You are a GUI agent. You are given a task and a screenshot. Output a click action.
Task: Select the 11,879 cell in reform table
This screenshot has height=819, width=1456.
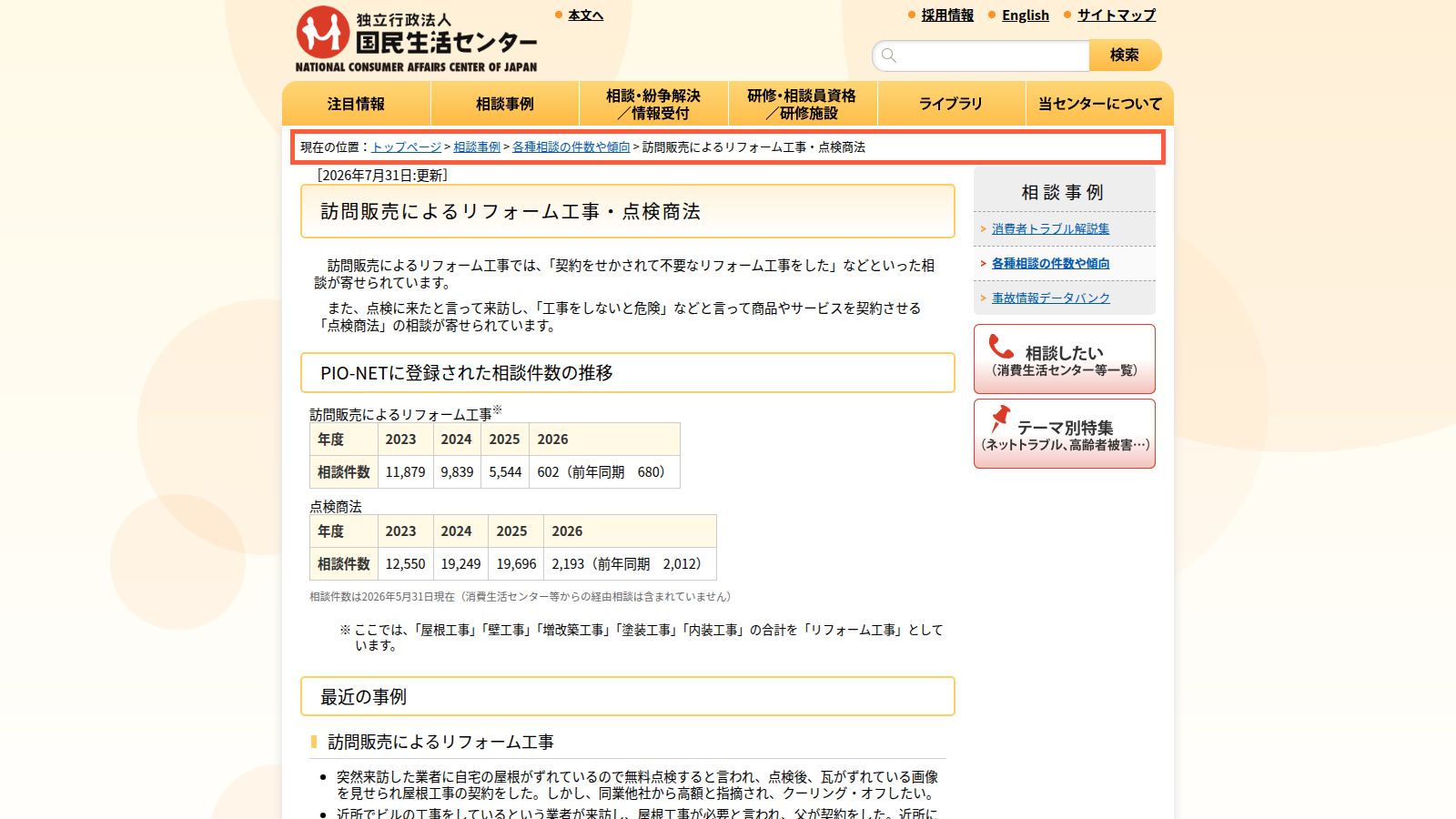pyautogui.click(x=405, y=472)
